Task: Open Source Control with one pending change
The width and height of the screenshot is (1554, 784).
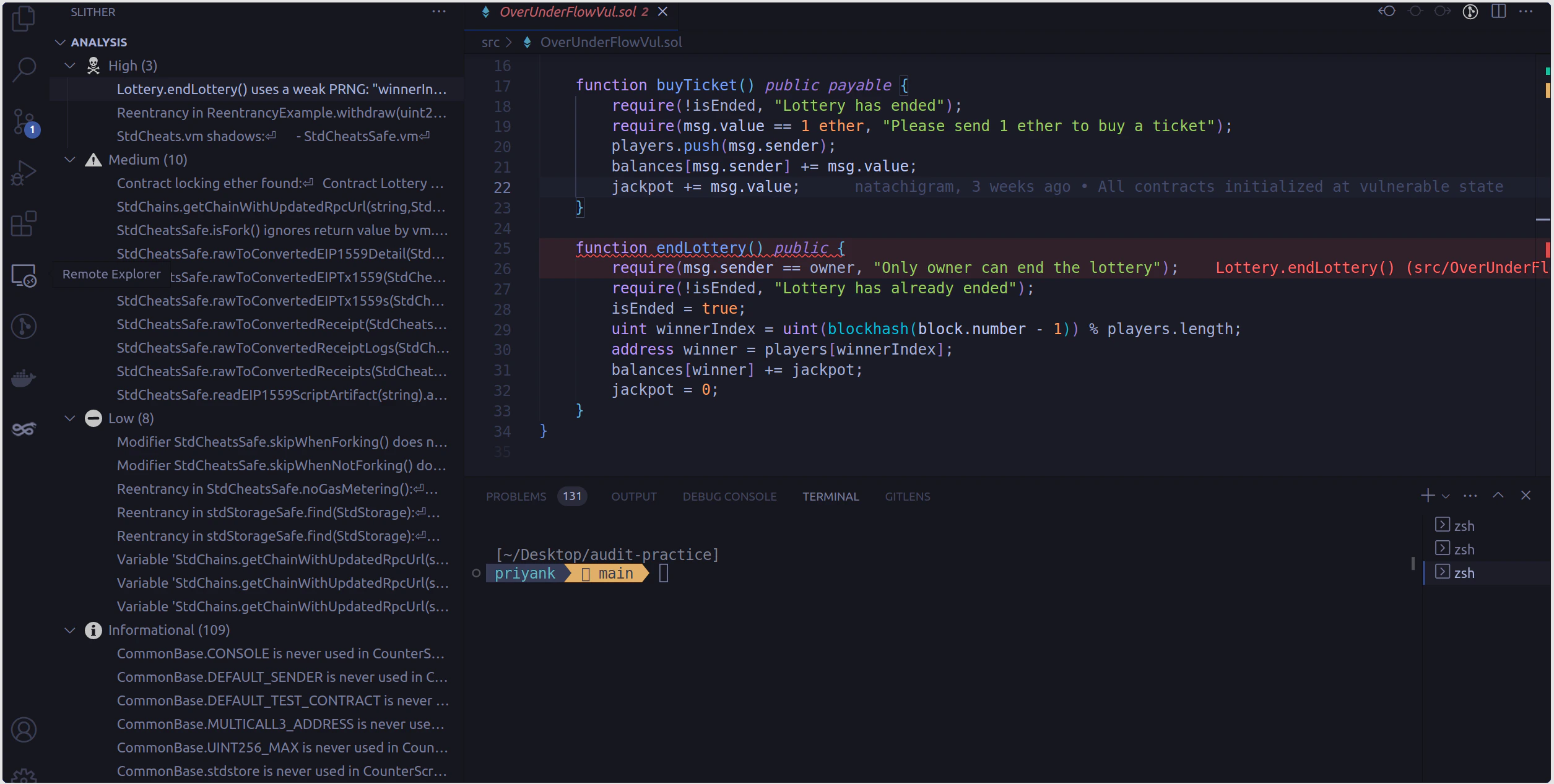Action: point(24,122)
